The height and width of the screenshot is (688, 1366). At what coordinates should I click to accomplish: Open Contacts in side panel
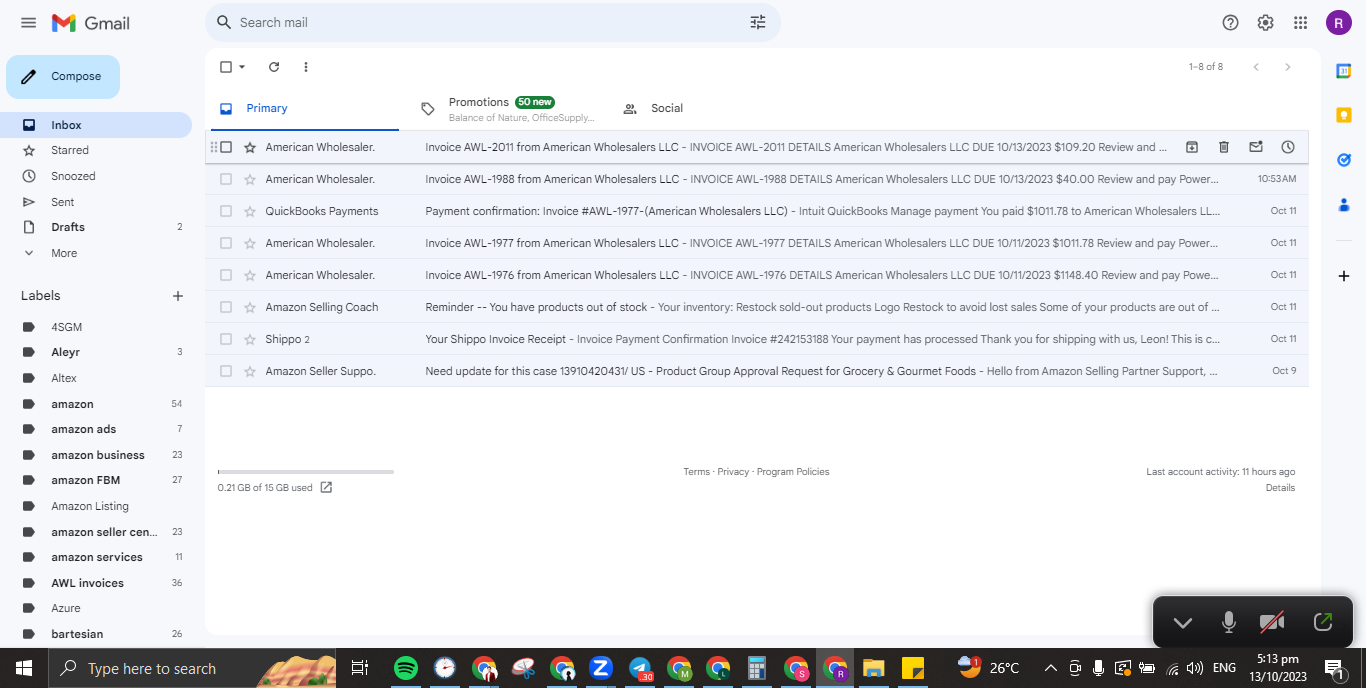(1344, 205)
